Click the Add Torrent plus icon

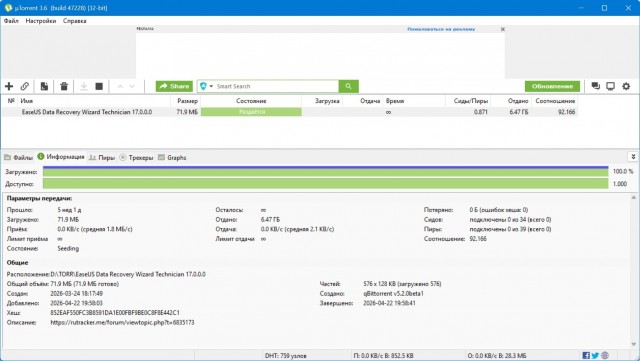click(x=9, y=86)
